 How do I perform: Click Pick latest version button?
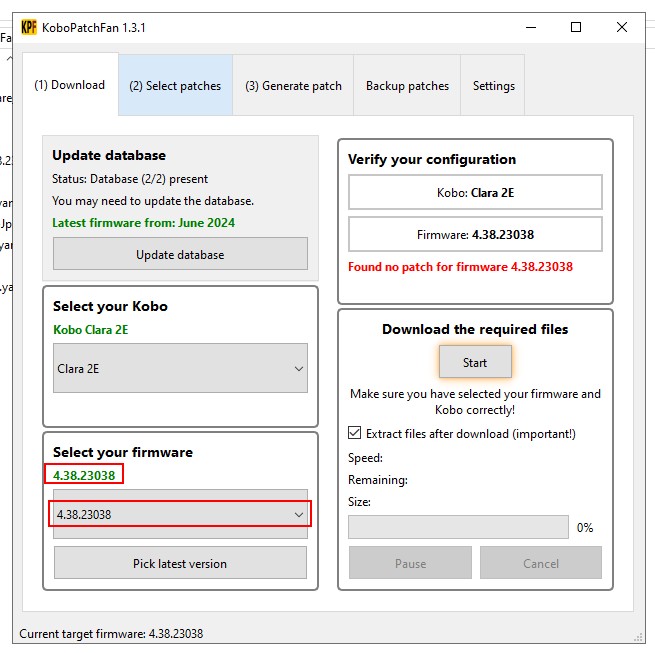pos(180,563)
